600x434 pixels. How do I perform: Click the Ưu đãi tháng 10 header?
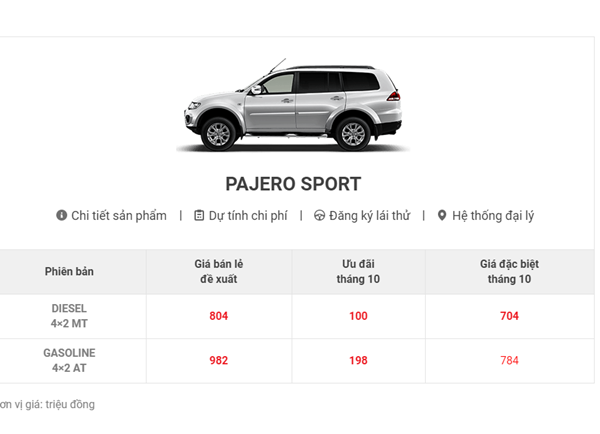point(358,272)
